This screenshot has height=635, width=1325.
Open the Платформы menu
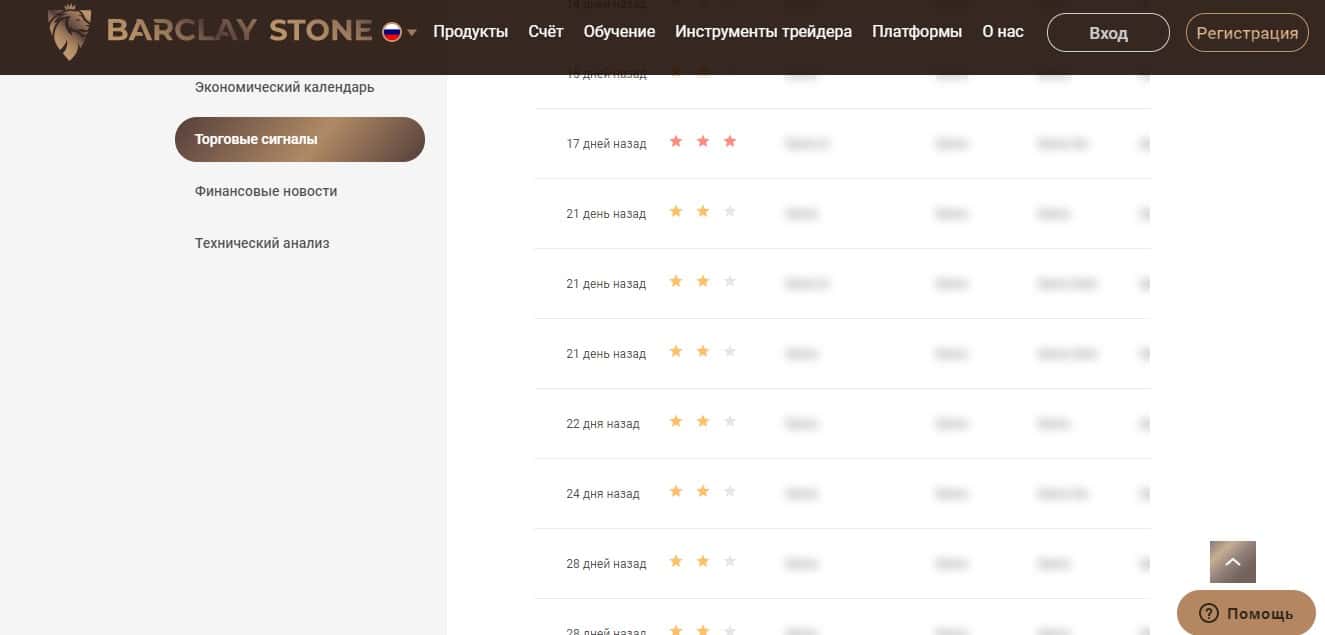[917, 32]
